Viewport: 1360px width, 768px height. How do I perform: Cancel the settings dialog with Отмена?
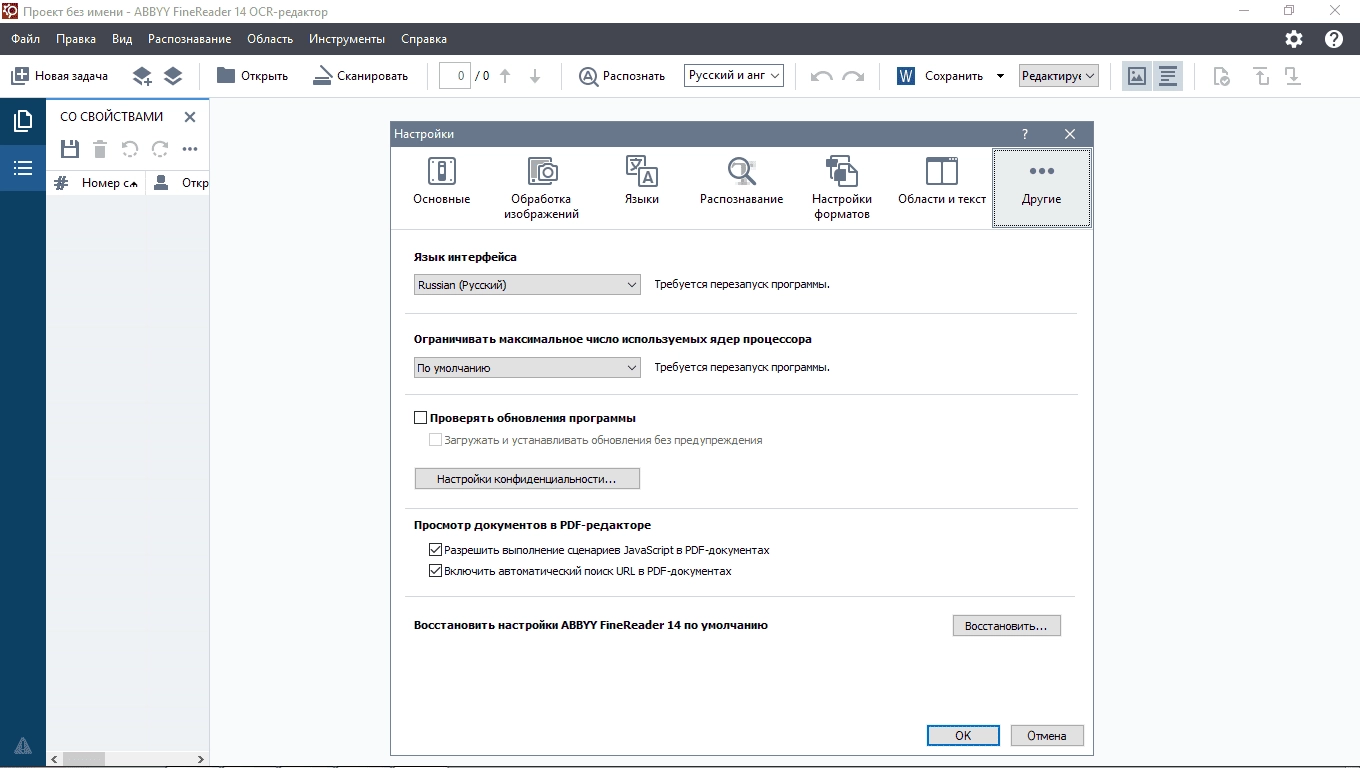click(1047, 735)
